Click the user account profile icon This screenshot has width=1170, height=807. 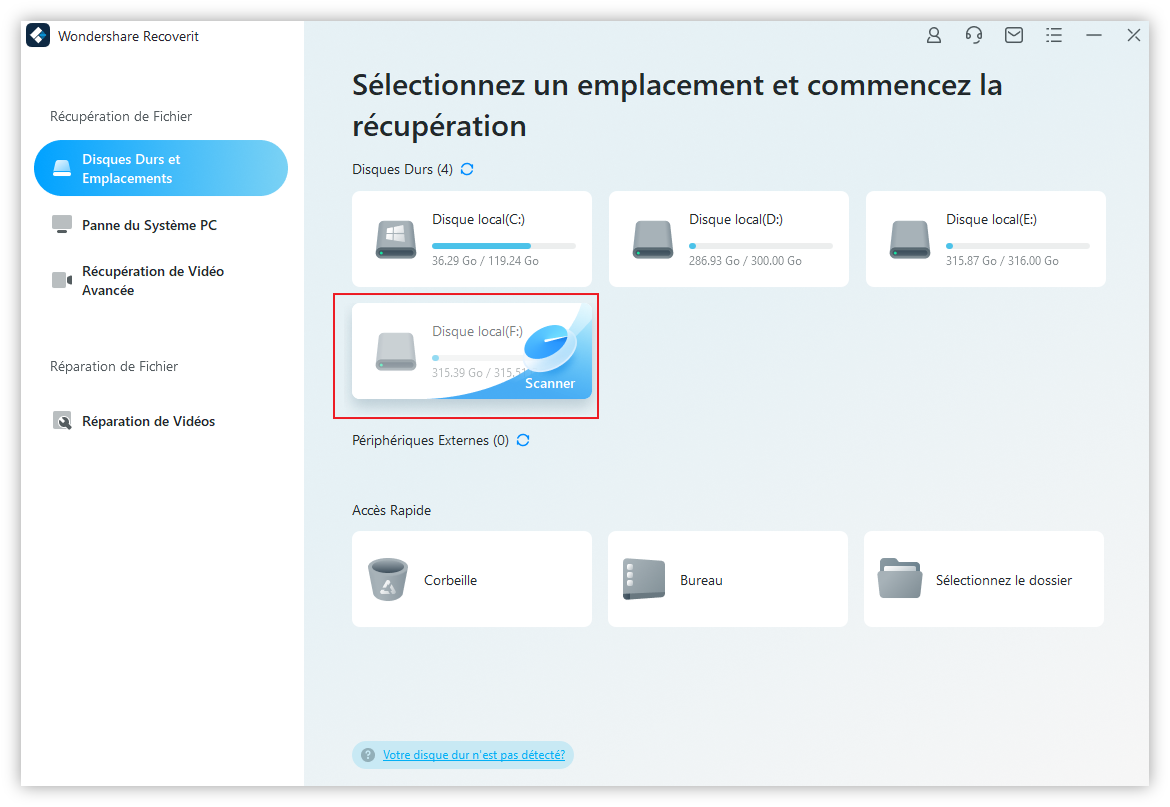[934, 35]
